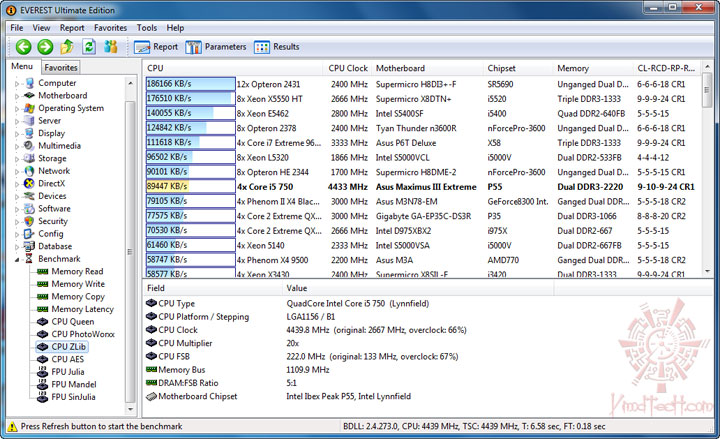Select the Computer icon in tree
This screenshot has width=720, height=439.
tap(29, 83)
